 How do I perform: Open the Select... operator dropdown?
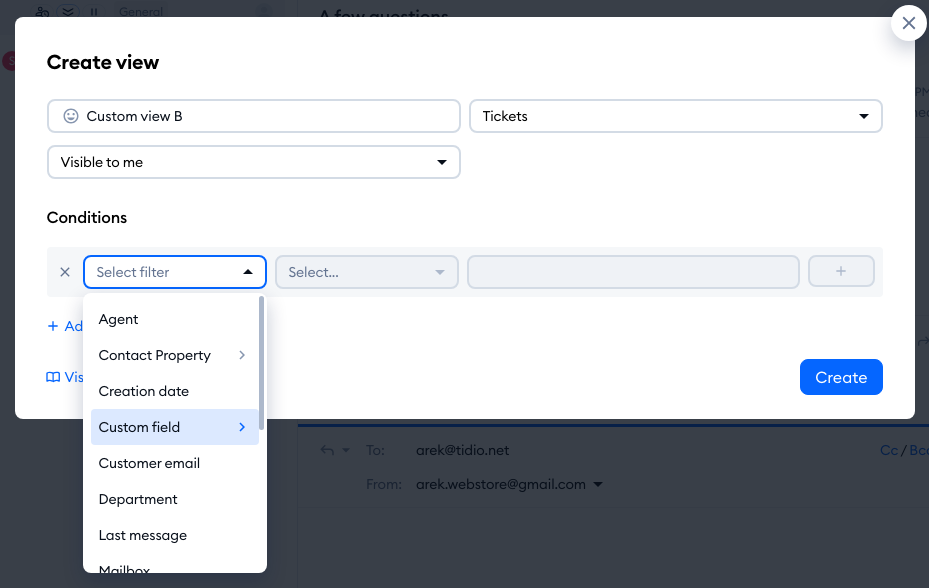tap(366, 272)
